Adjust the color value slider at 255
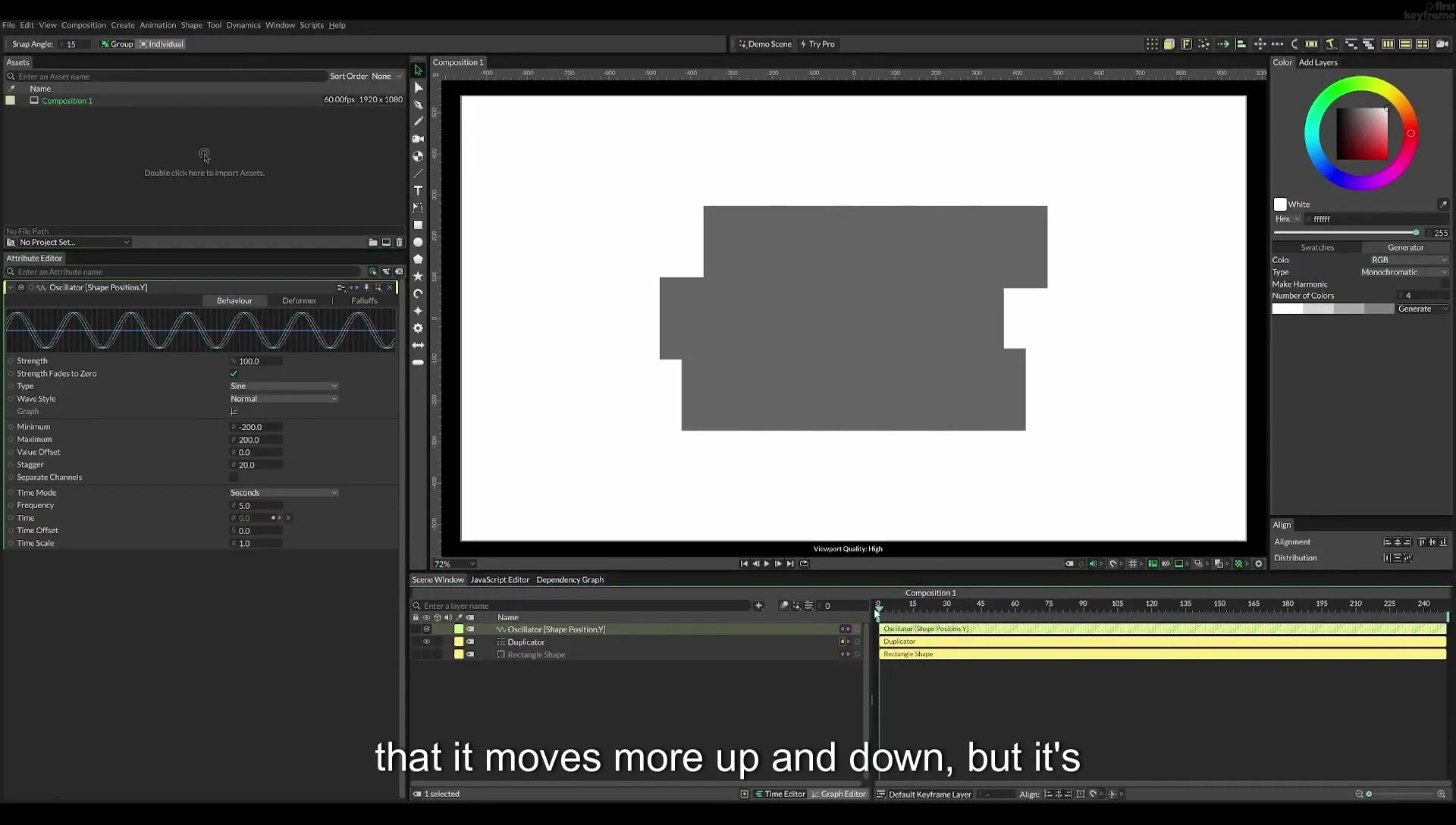 (1345, 233)
